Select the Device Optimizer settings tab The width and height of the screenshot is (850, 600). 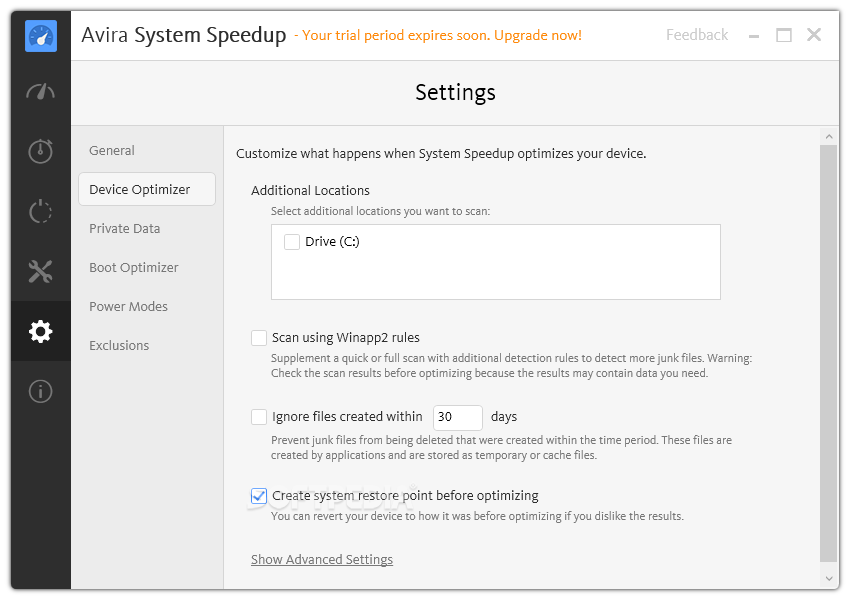[147, 189]
